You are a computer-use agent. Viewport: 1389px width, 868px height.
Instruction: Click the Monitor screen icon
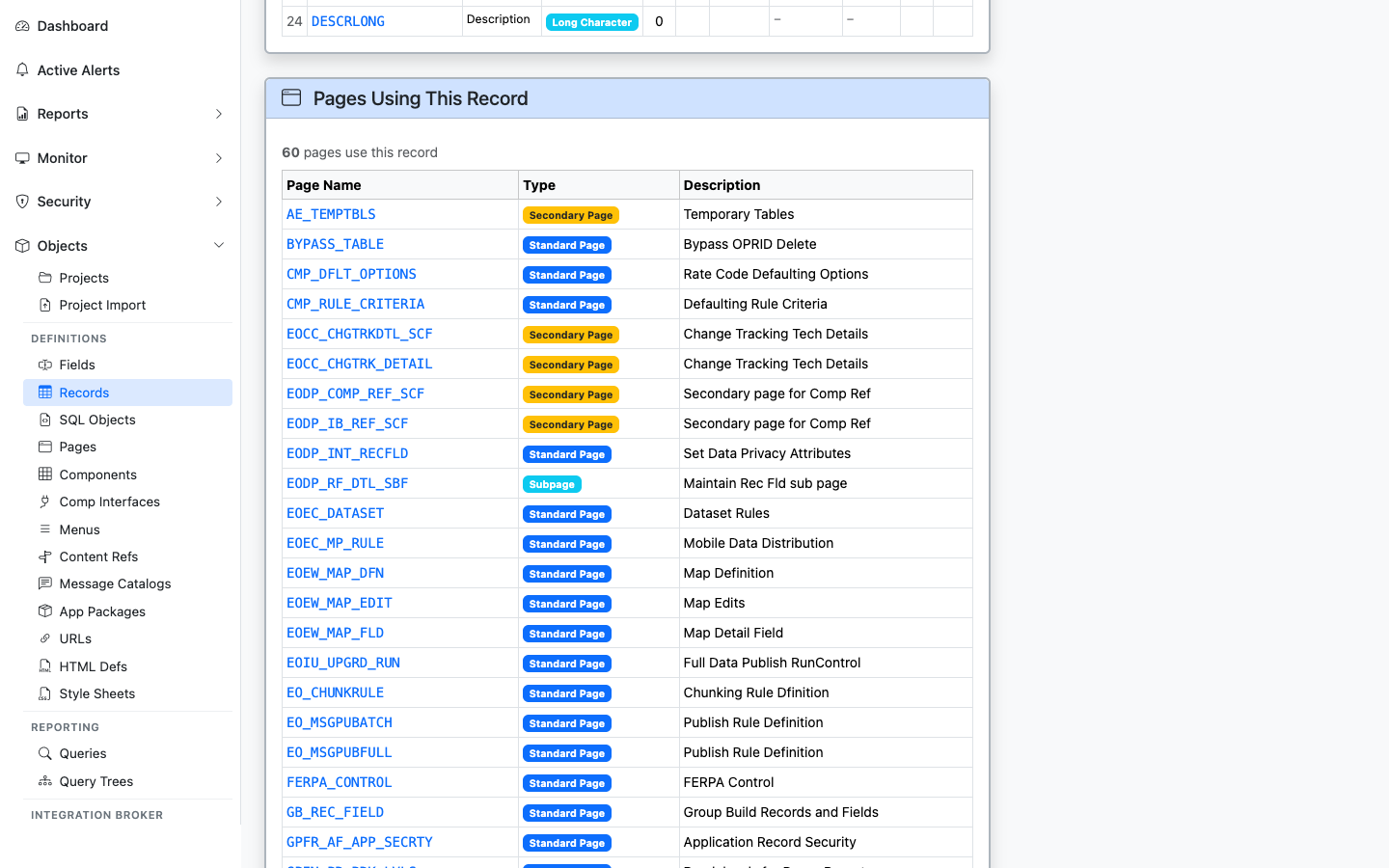click(x=22, y=158)
